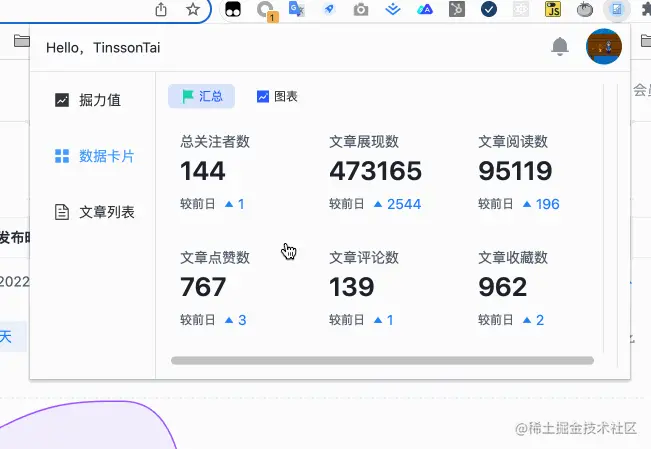The image size is (651, 449).
Task: Open the dark gray square extension
Action: point(457,9)
